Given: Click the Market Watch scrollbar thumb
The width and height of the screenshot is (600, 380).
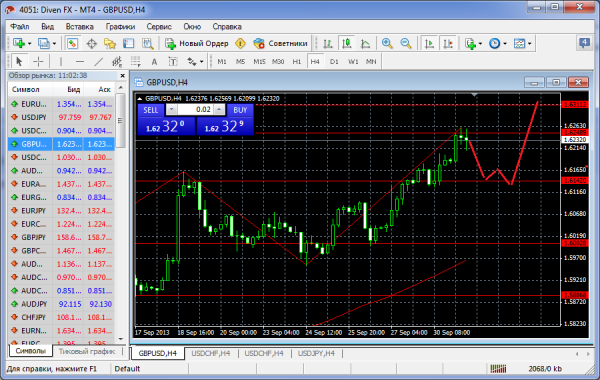Looking at the screenshot, I should tap(120, 120).
